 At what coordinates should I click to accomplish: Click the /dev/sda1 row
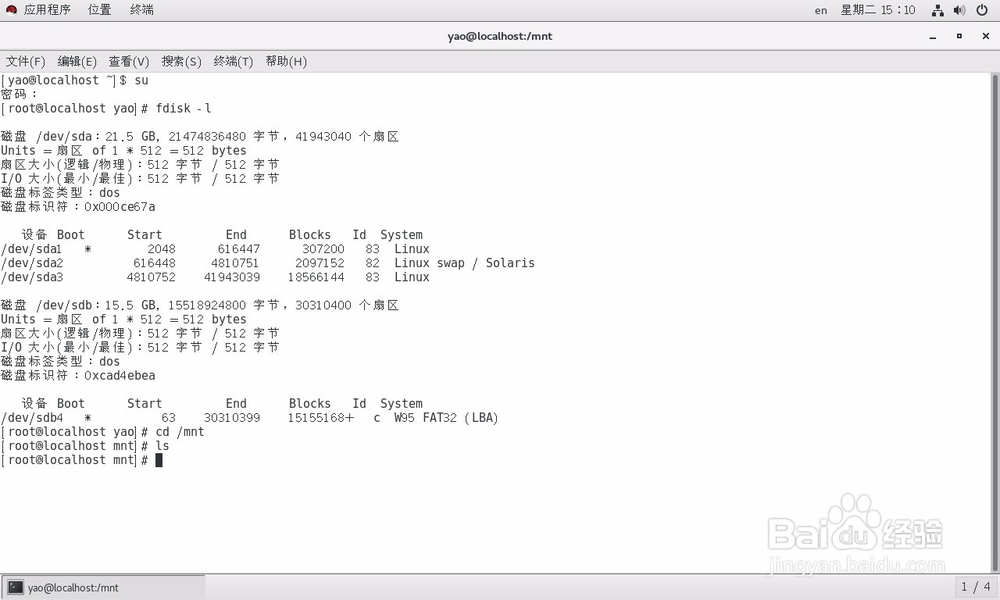click(x=216, y=249)
